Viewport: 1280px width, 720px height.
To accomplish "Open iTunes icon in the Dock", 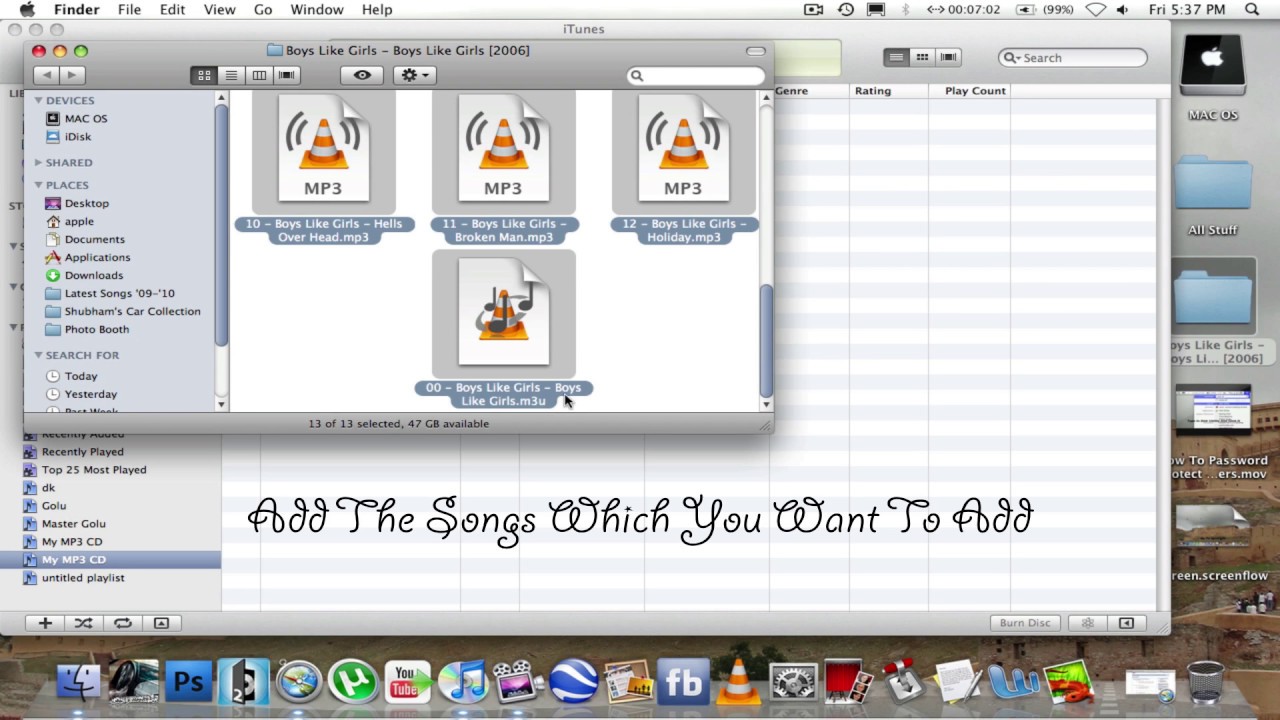I will [x=463, y=683].
